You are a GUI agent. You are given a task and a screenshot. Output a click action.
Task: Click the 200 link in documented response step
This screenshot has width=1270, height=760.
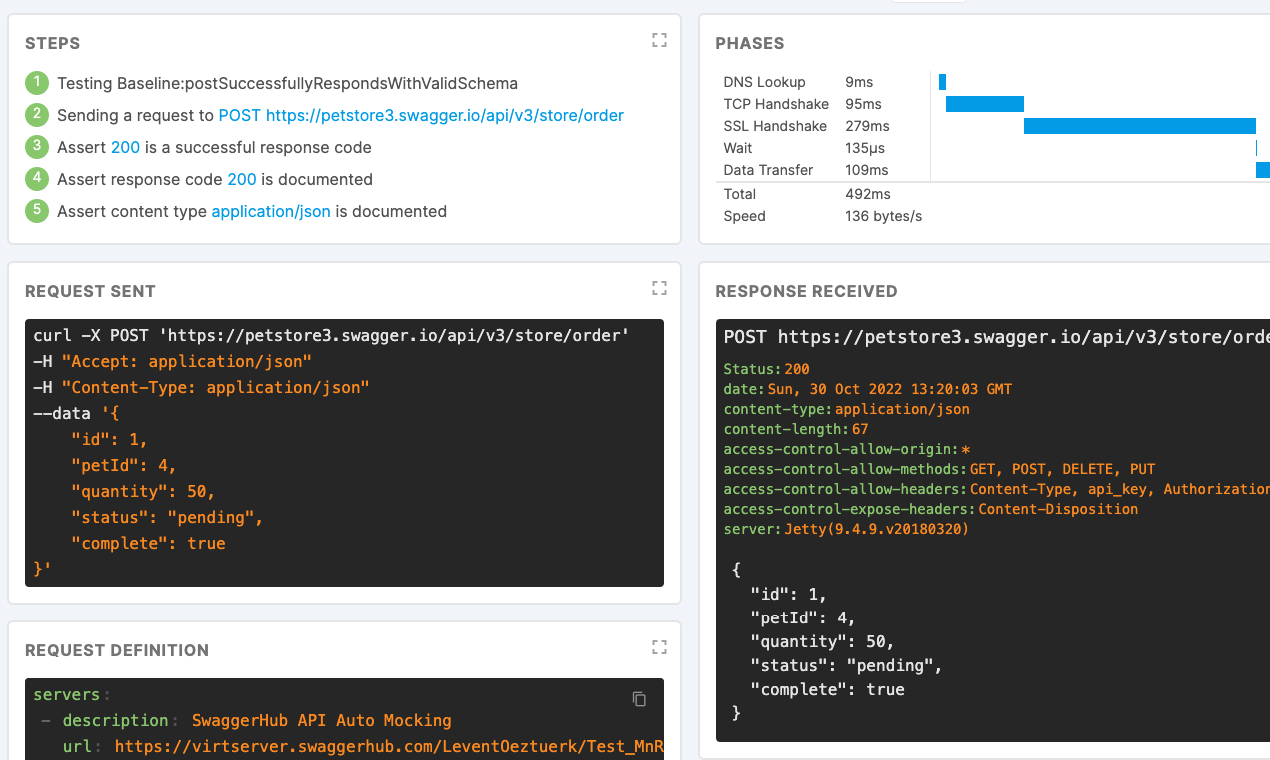(242, 180)
